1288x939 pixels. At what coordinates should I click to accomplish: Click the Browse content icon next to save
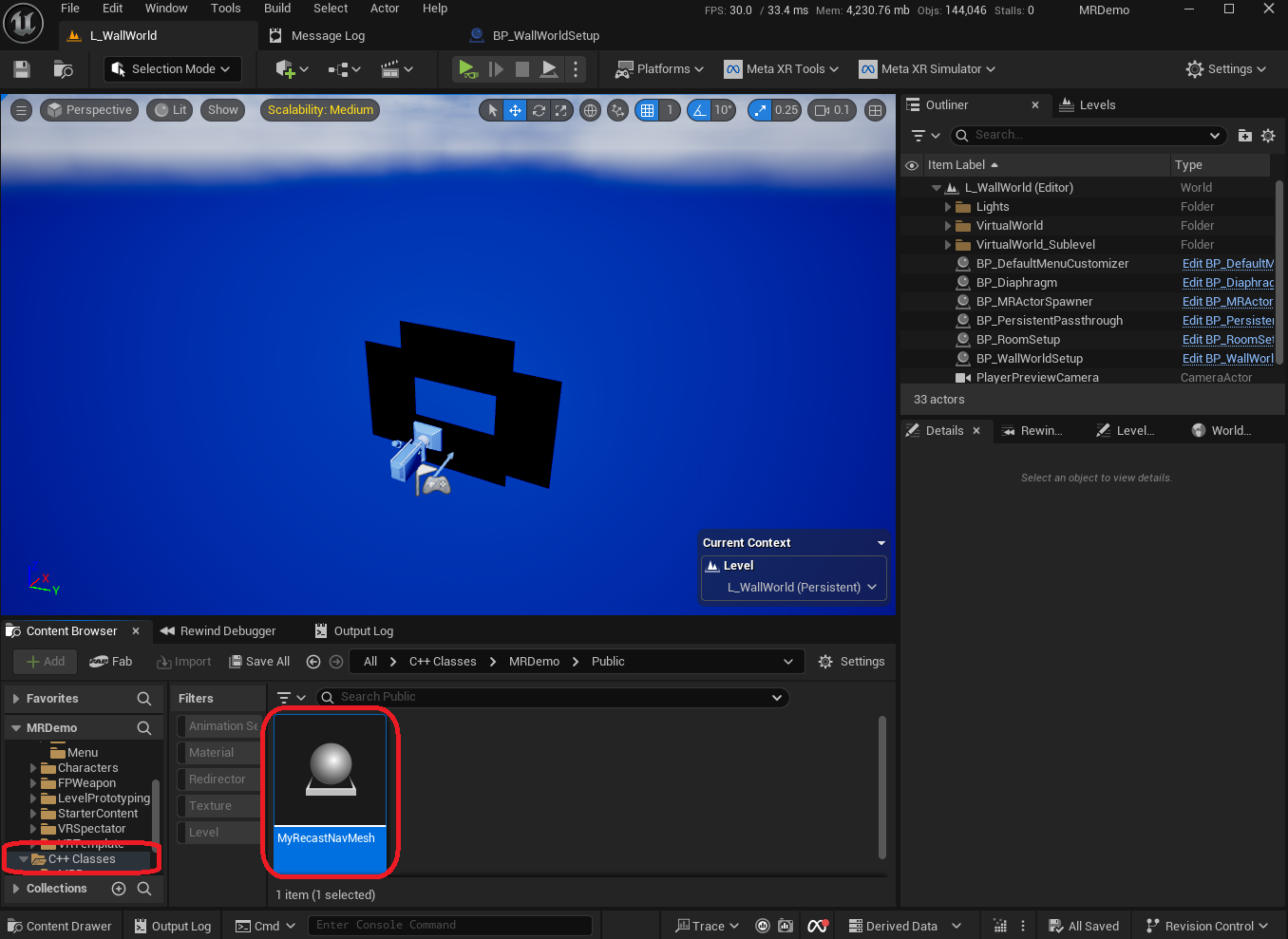64,69
